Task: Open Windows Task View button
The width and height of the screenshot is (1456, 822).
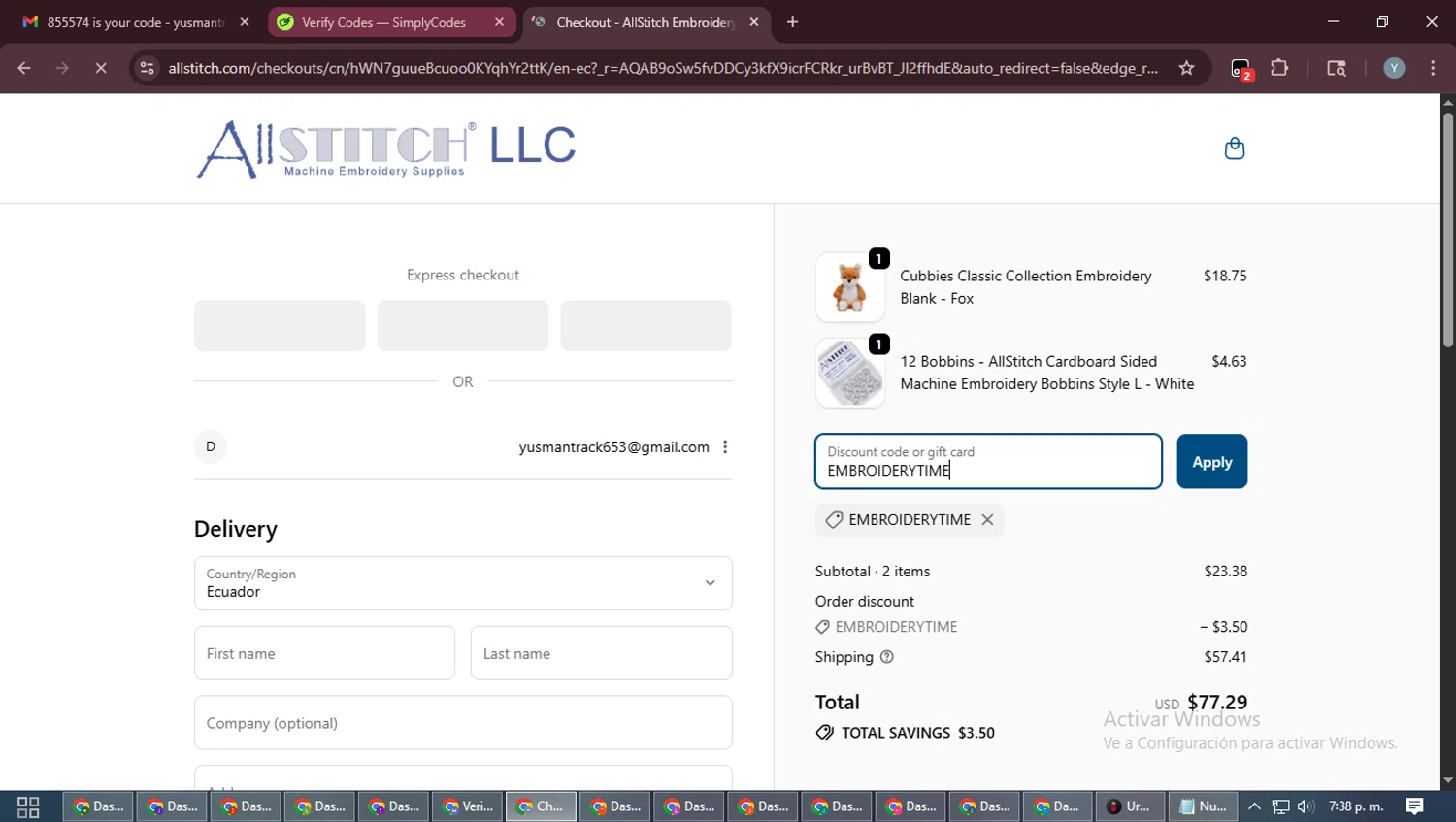Action: click(x=28, y=806)
